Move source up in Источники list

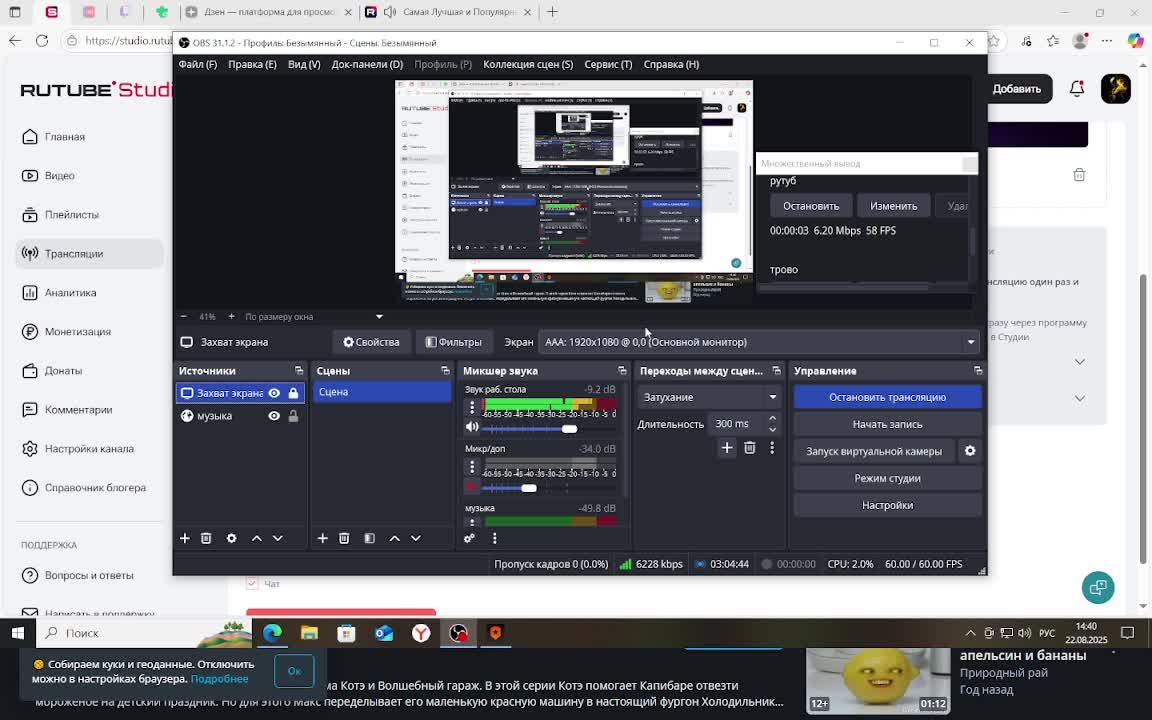tap(256, 539)
